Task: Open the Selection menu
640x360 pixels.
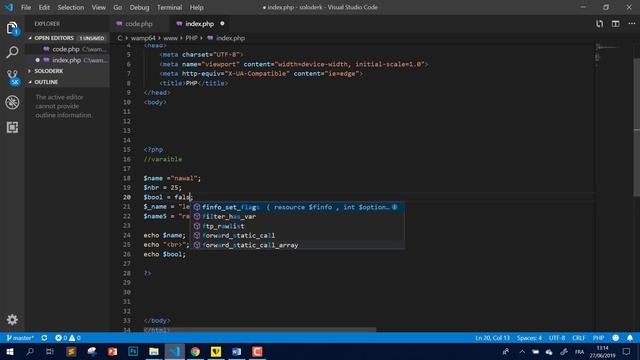Action: 71,7
